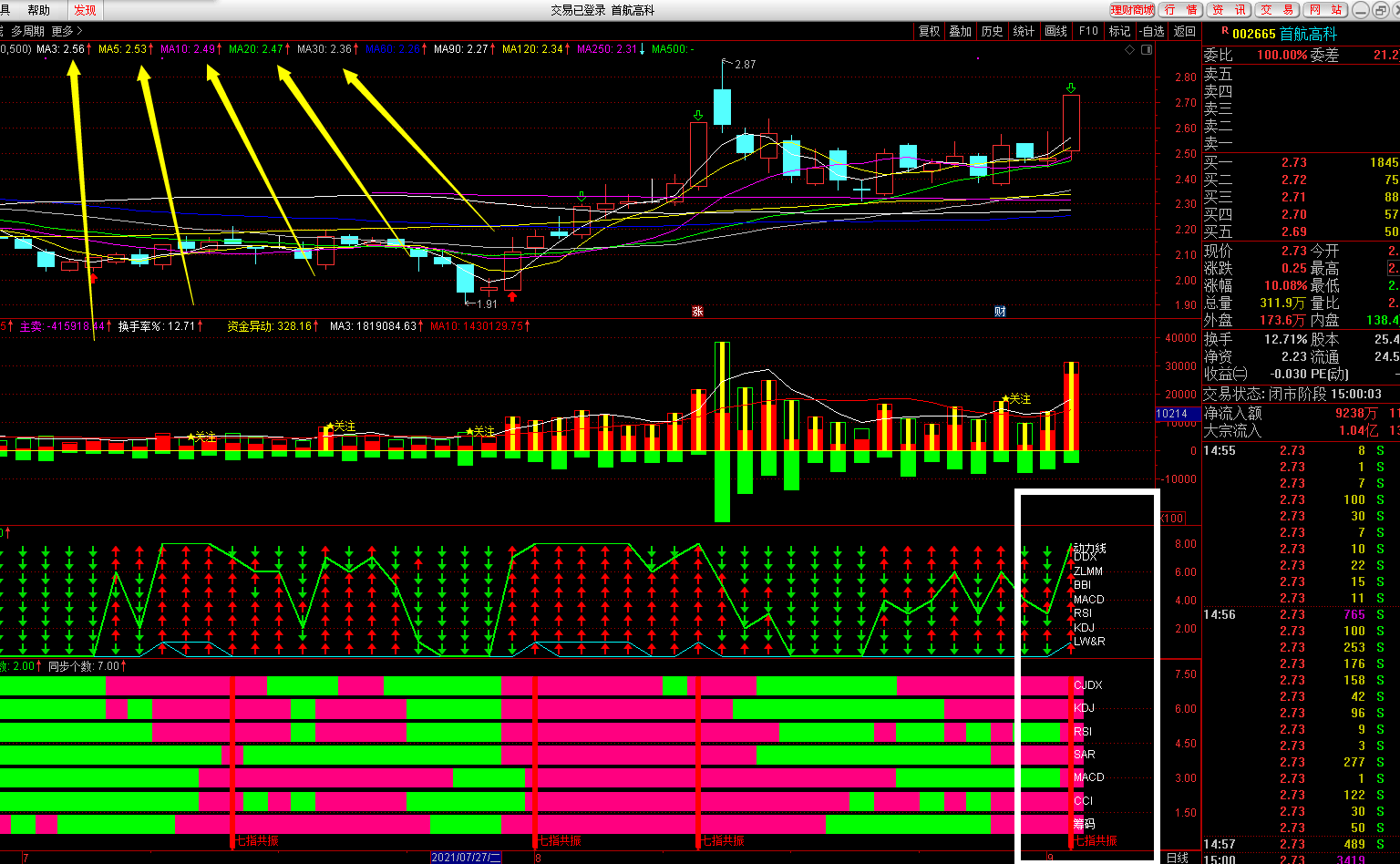Open the 日线 period selector
The width and height of the screenshot is (1400, 864).
click(1178, 857)
